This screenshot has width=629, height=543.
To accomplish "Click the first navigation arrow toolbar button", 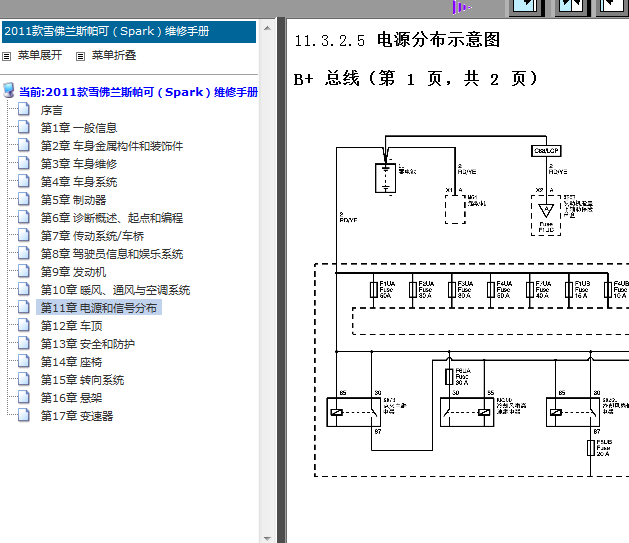I will pos(526,7).
